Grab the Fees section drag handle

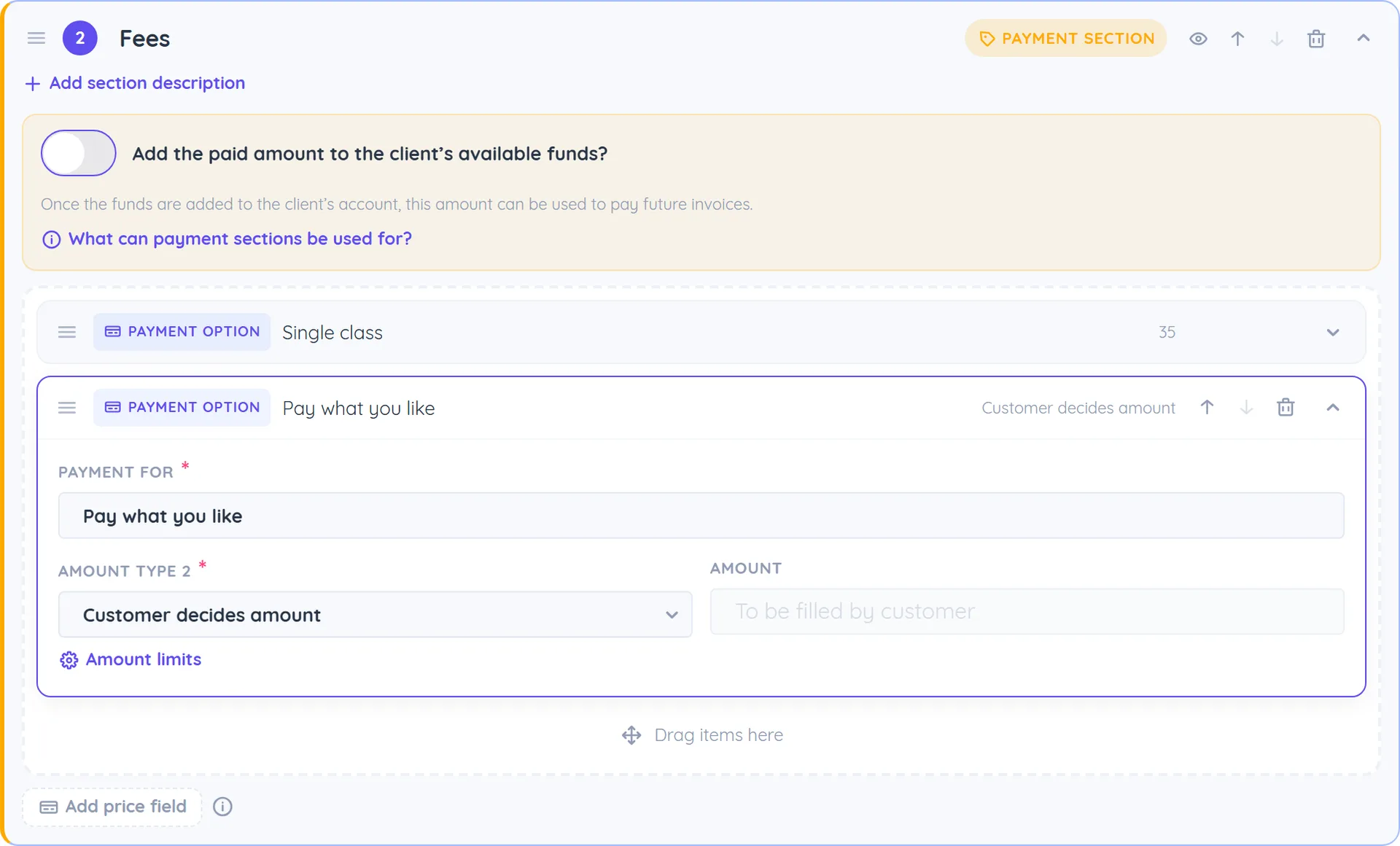(x=36, y=39)
